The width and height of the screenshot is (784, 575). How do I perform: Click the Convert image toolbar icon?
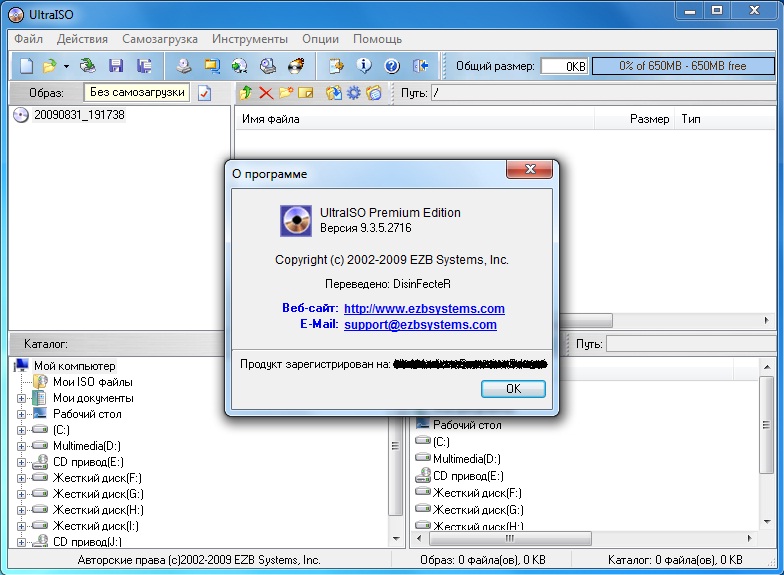coord(212,66)
